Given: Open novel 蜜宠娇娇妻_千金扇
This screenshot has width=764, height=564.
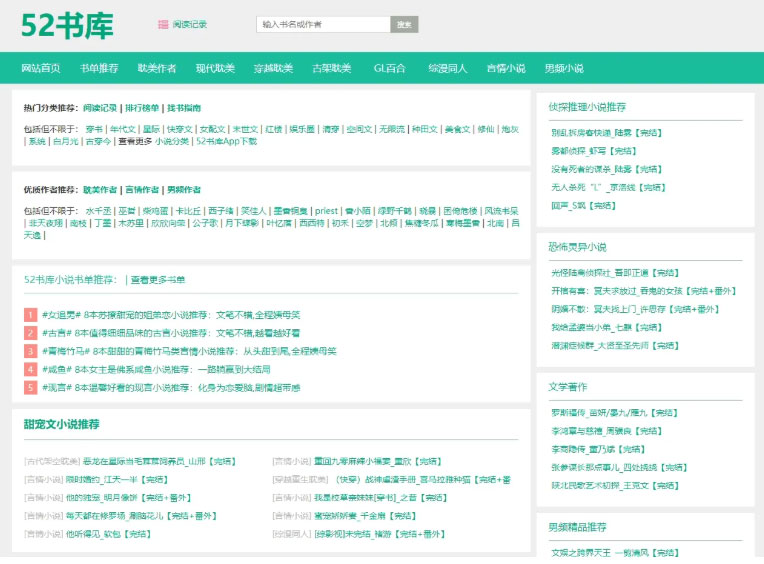Looking at the screenshot, I should 365,516.
